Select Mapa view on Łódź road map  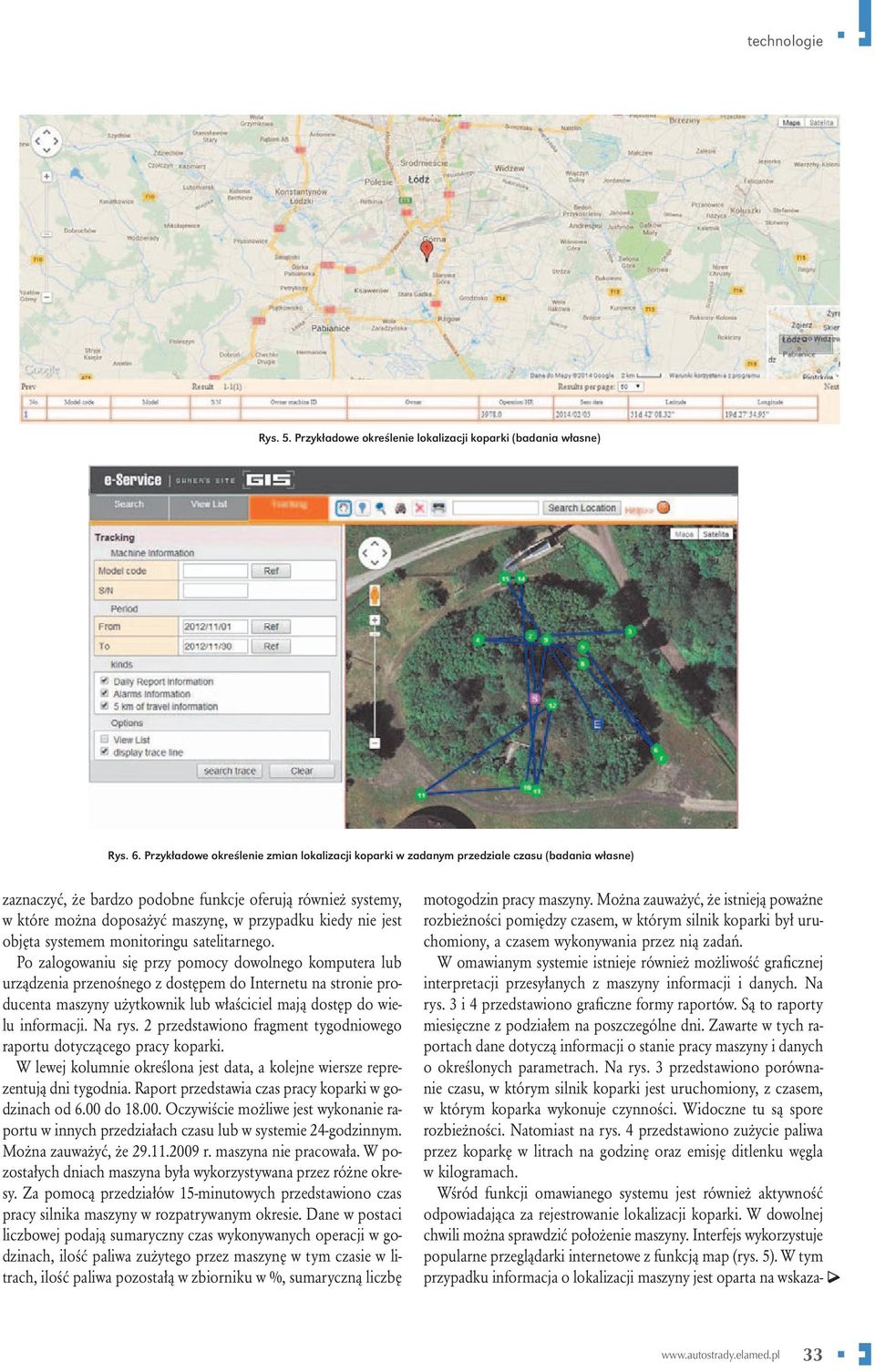point(791,122)
